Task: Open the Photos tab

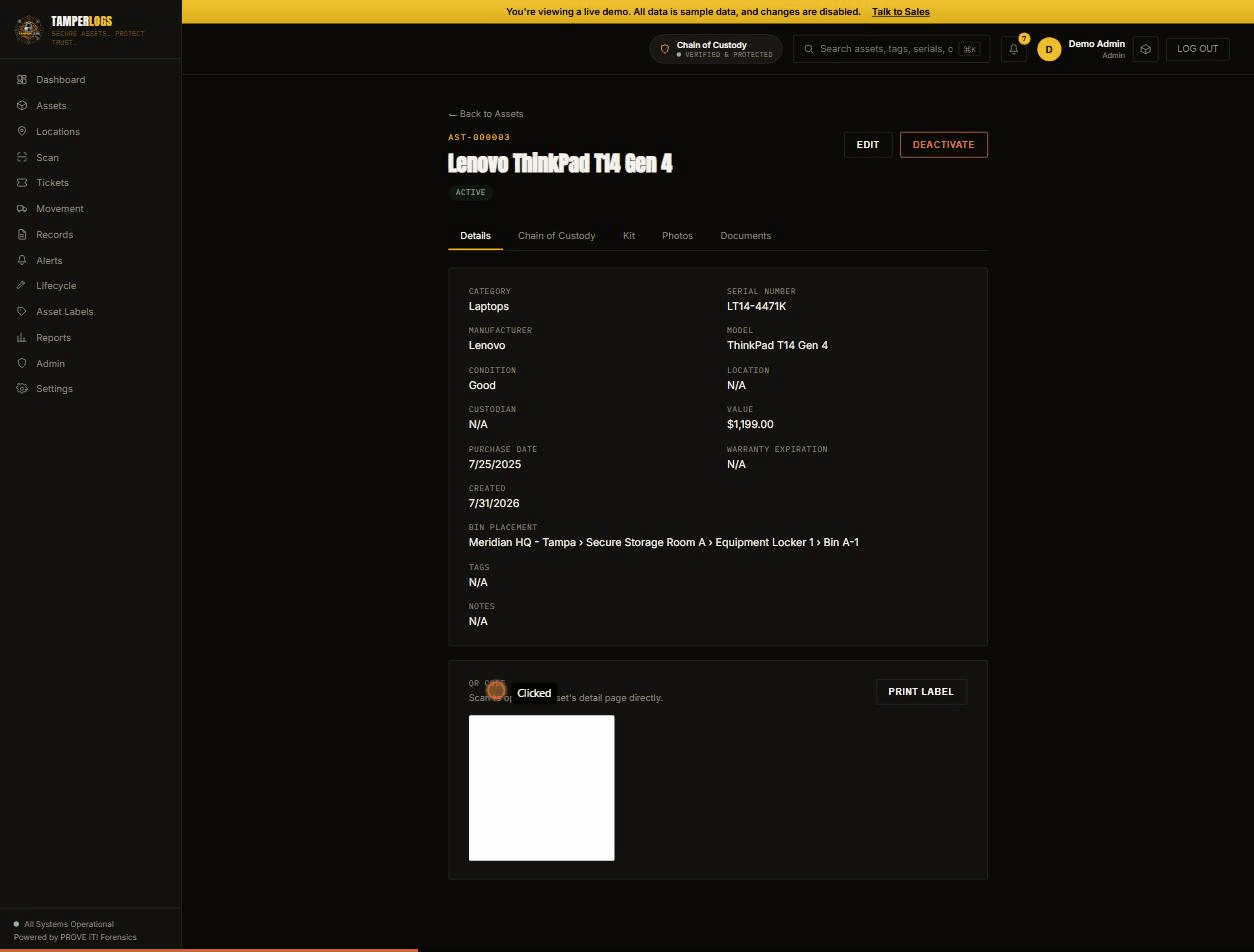Action: click(677, 236)
